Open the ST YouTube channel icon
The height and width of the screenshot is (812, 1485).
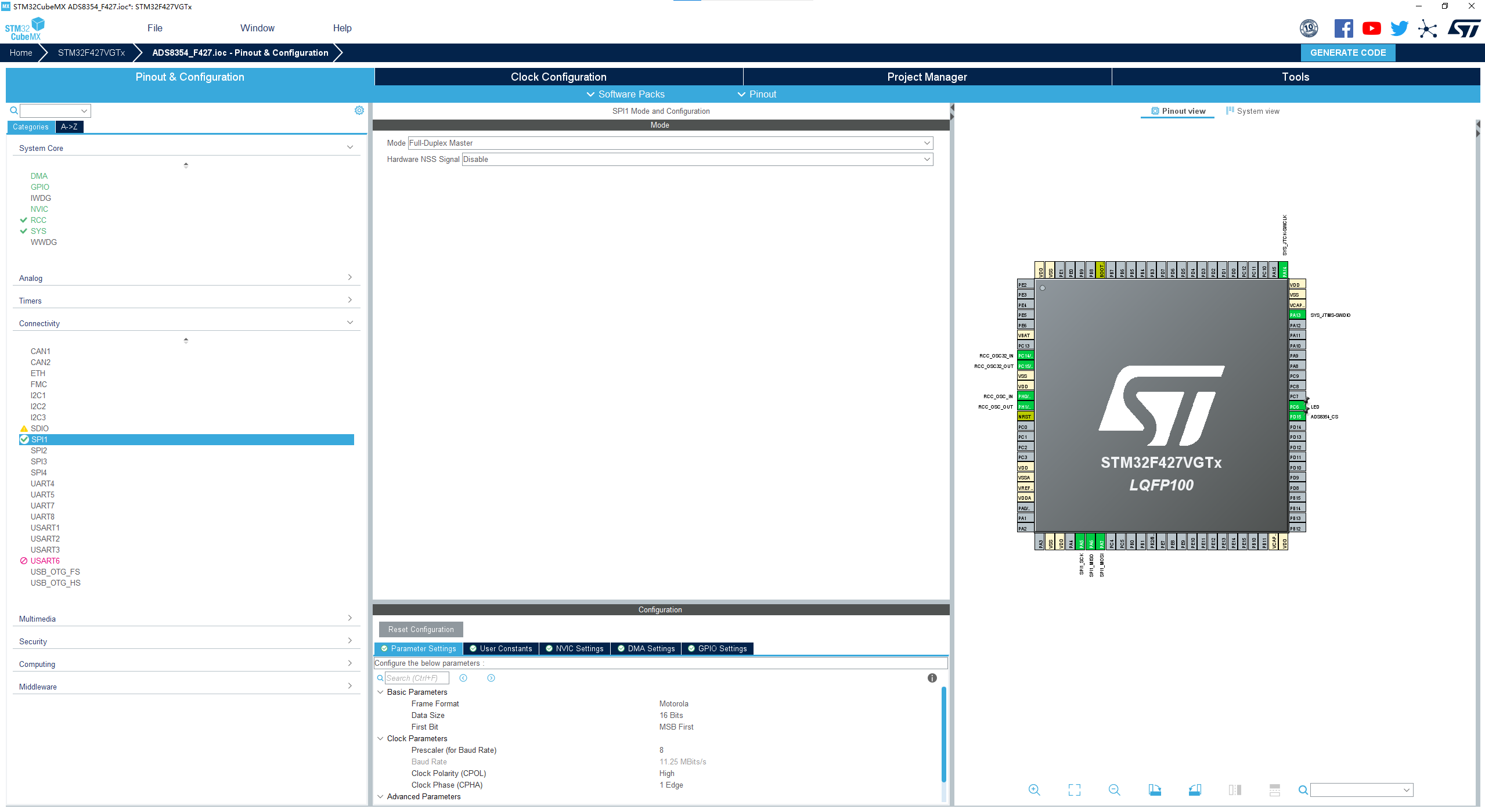click(x=1372, y=28)
